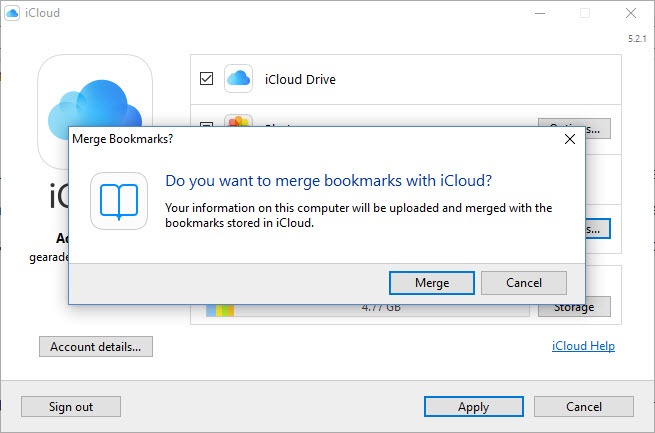Apply the iCloud settings
Image resolution: width=655 pixels, height=433 pixels.
474,407
